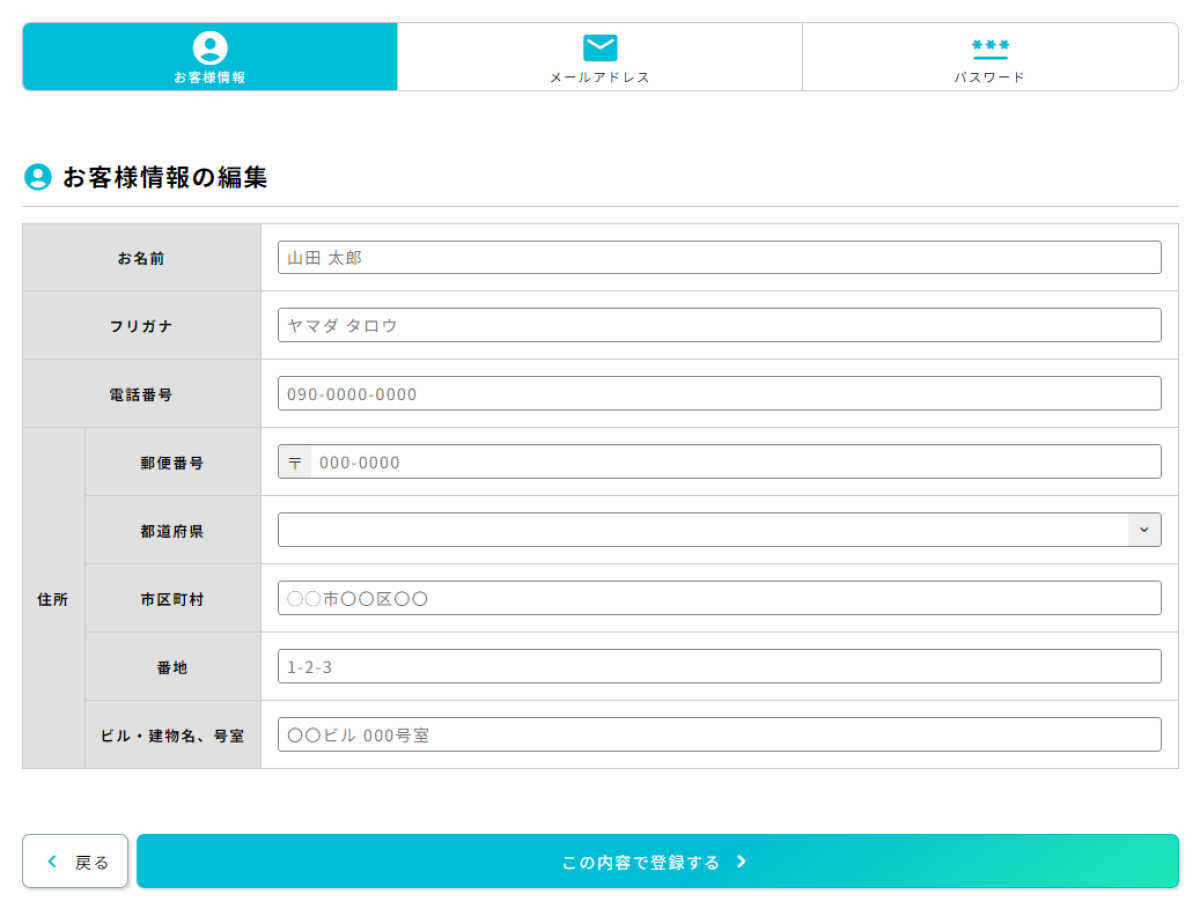Screen dimensions: 1200x909
Task: Switch to the パスワード tab
Action: (x=990, y=57)
